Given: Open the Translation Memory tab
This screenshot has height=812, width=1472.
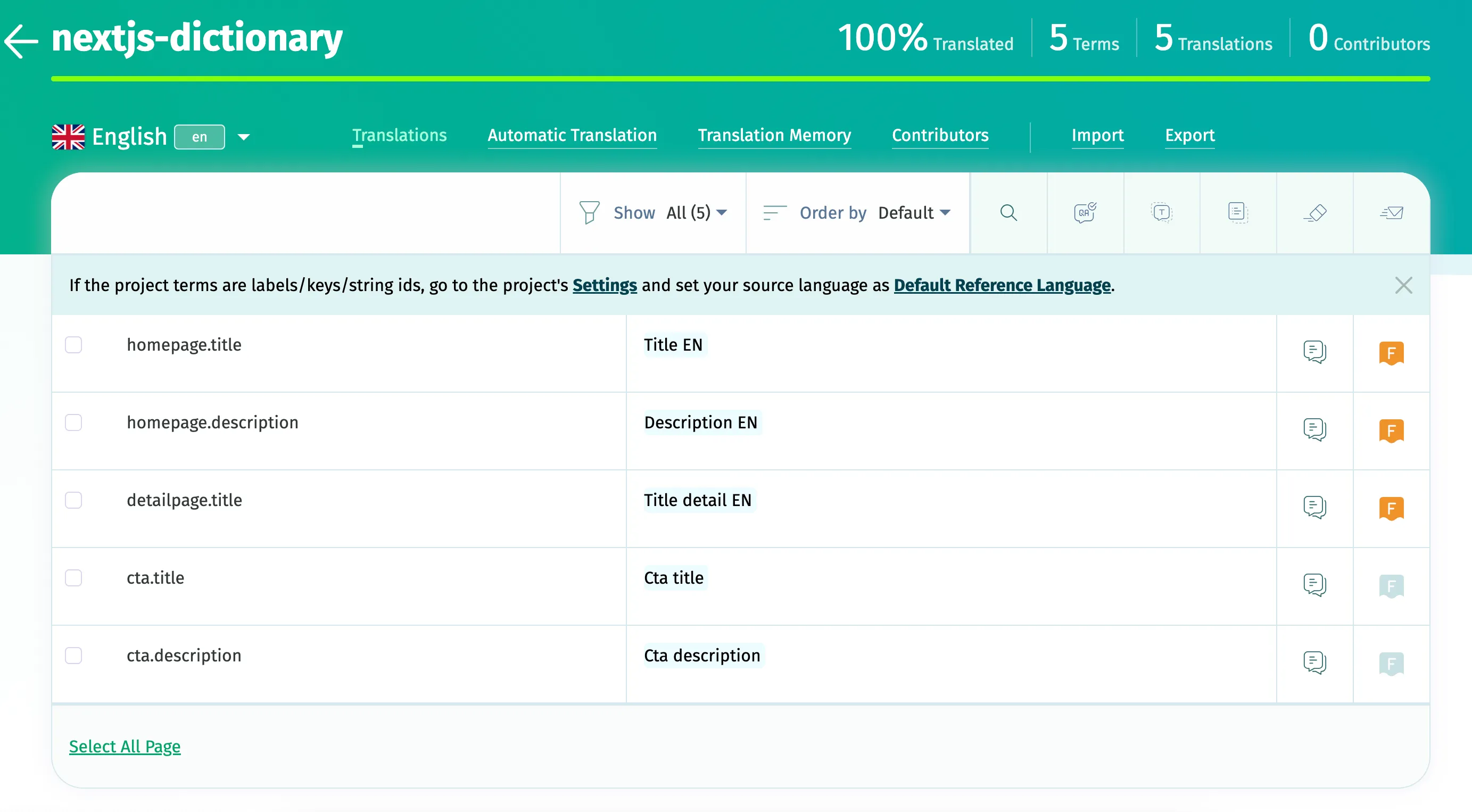Looking at the screenshot, I should click(774, 136).
